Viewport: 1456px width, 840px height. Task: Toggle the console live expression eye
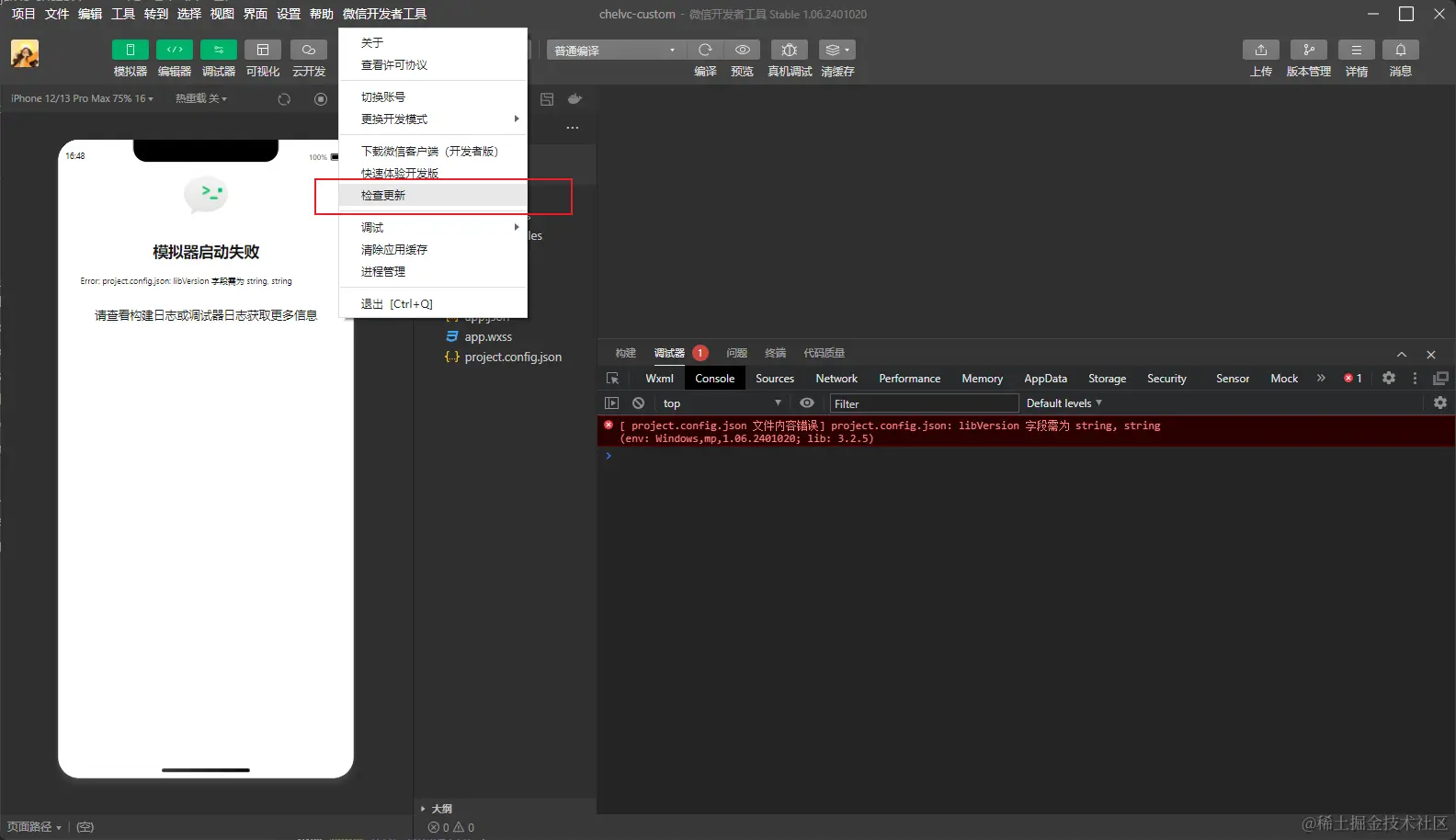coord(807,403)
